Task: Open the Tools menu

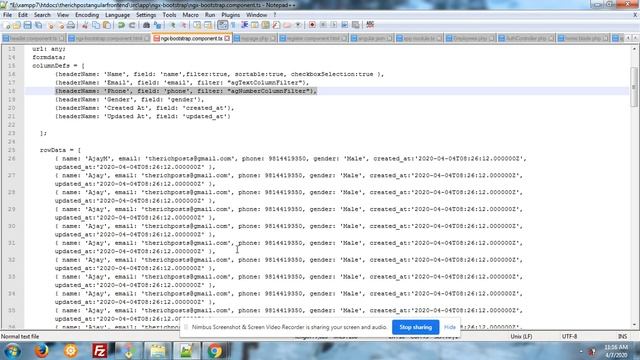Action: click(x=169, y=15)
